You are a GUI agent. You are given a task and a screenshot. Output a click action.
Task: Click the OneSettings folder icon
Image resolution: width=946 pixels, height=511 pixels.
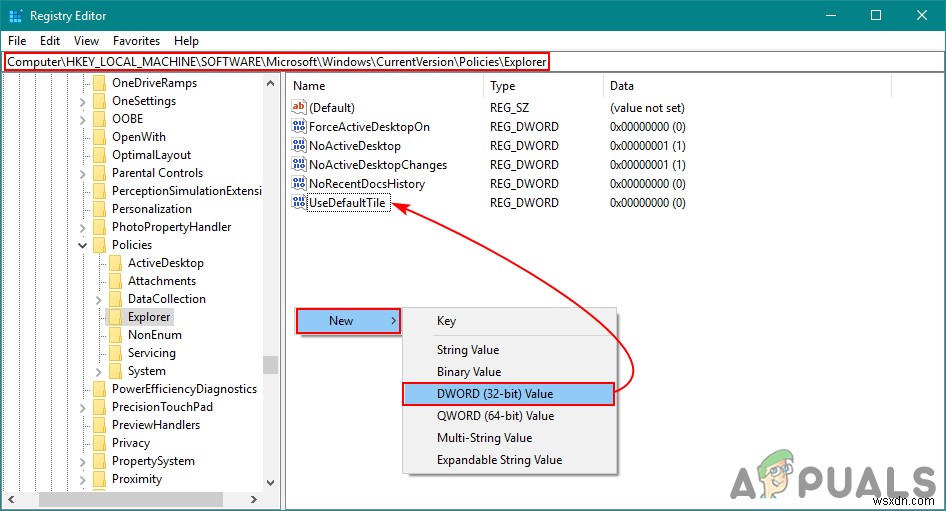click(100, 101)
